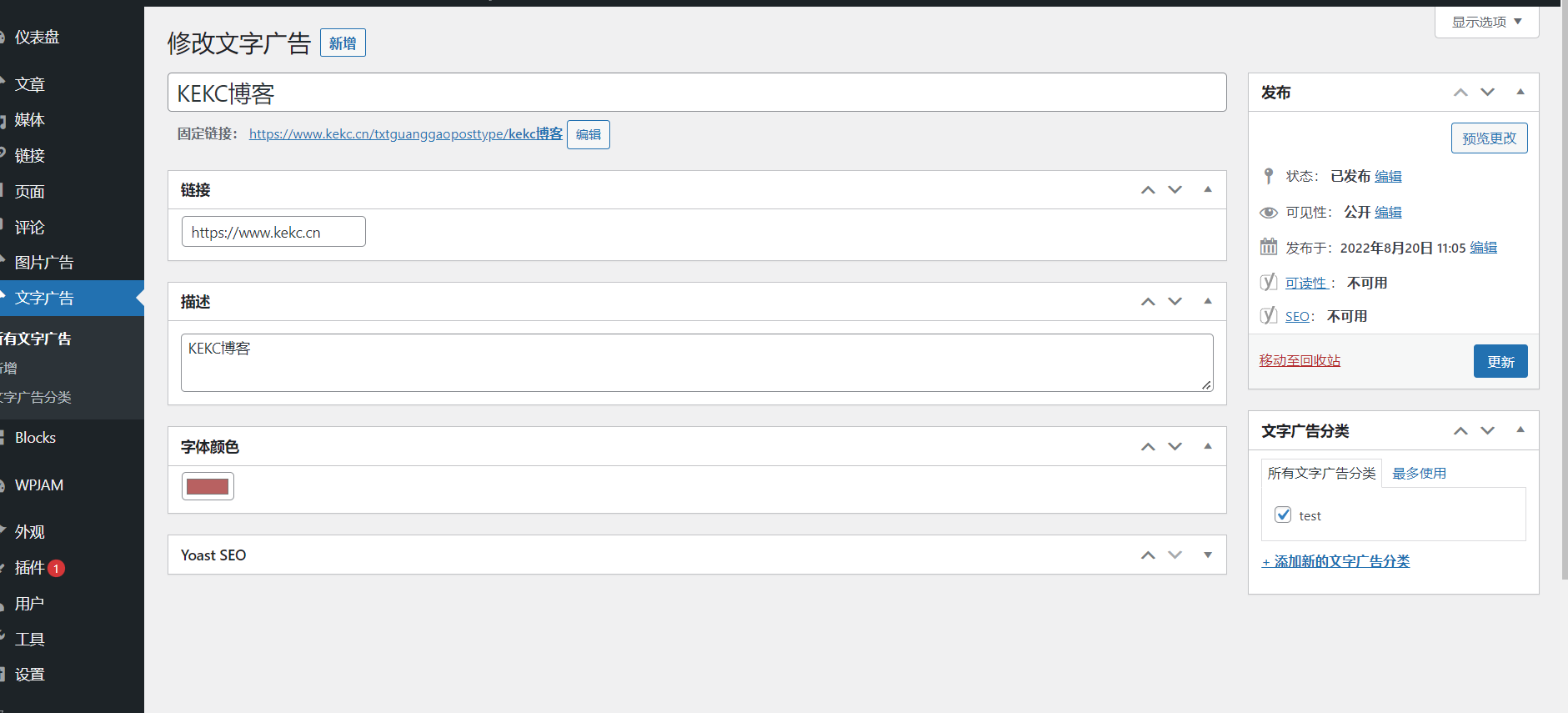
Task: Click the Yoast 可读性 icon
Action: click(1268, 283)
